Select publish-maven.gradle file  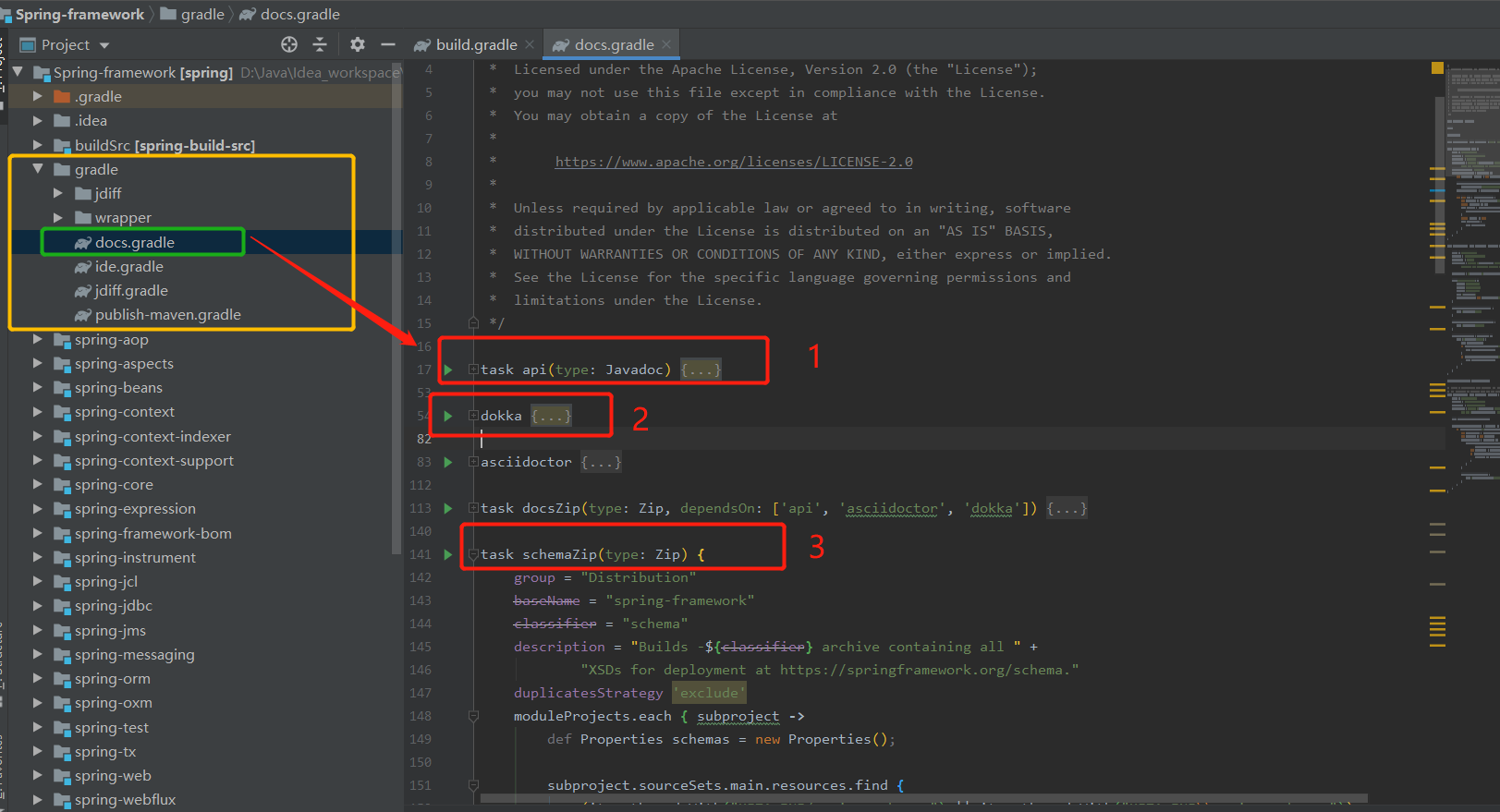[x=167, y=314]
